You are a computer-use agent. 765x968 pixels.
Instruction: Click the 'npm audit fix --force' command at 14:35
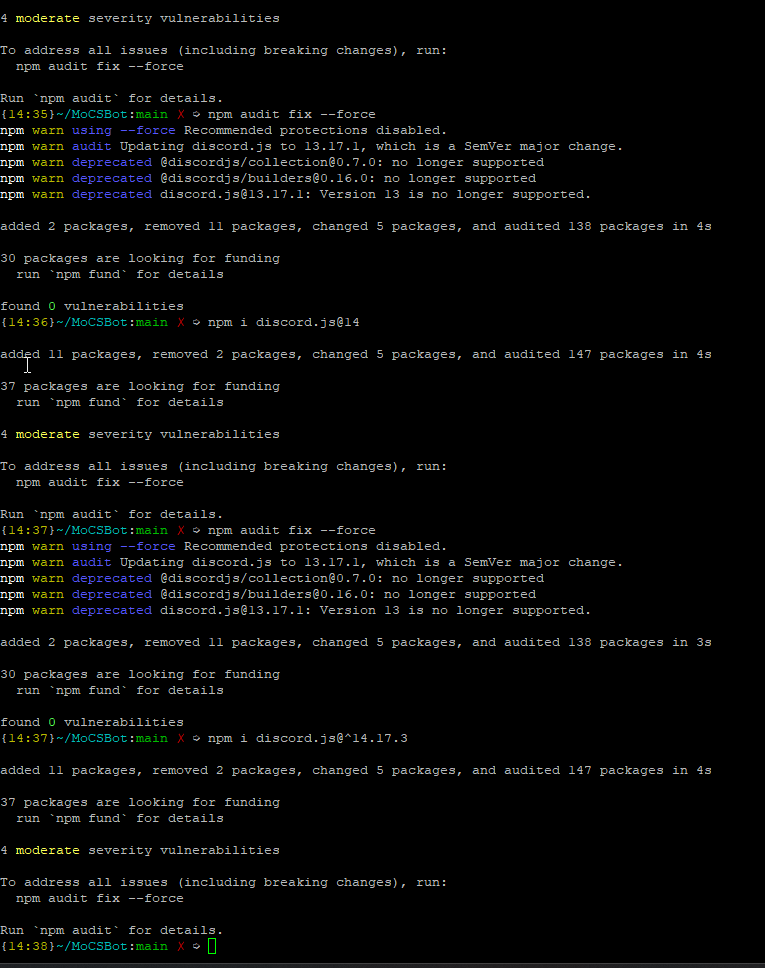tap(291, 115)
